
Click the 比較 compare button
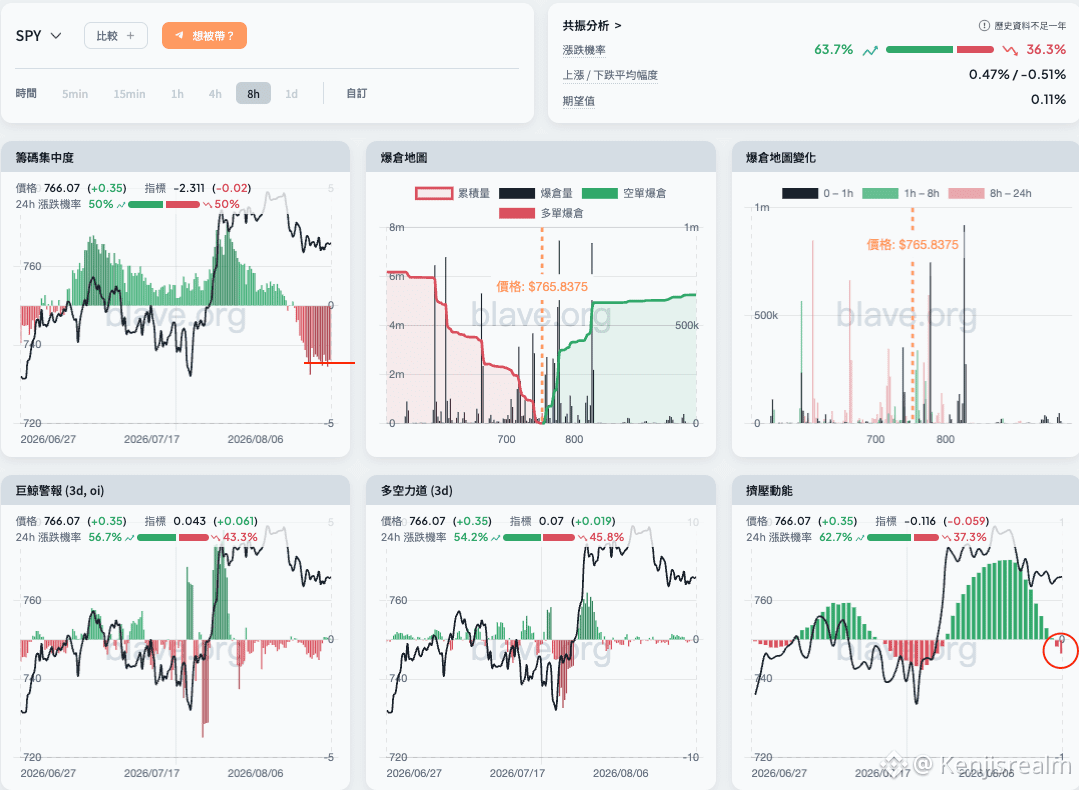point(116,36)
